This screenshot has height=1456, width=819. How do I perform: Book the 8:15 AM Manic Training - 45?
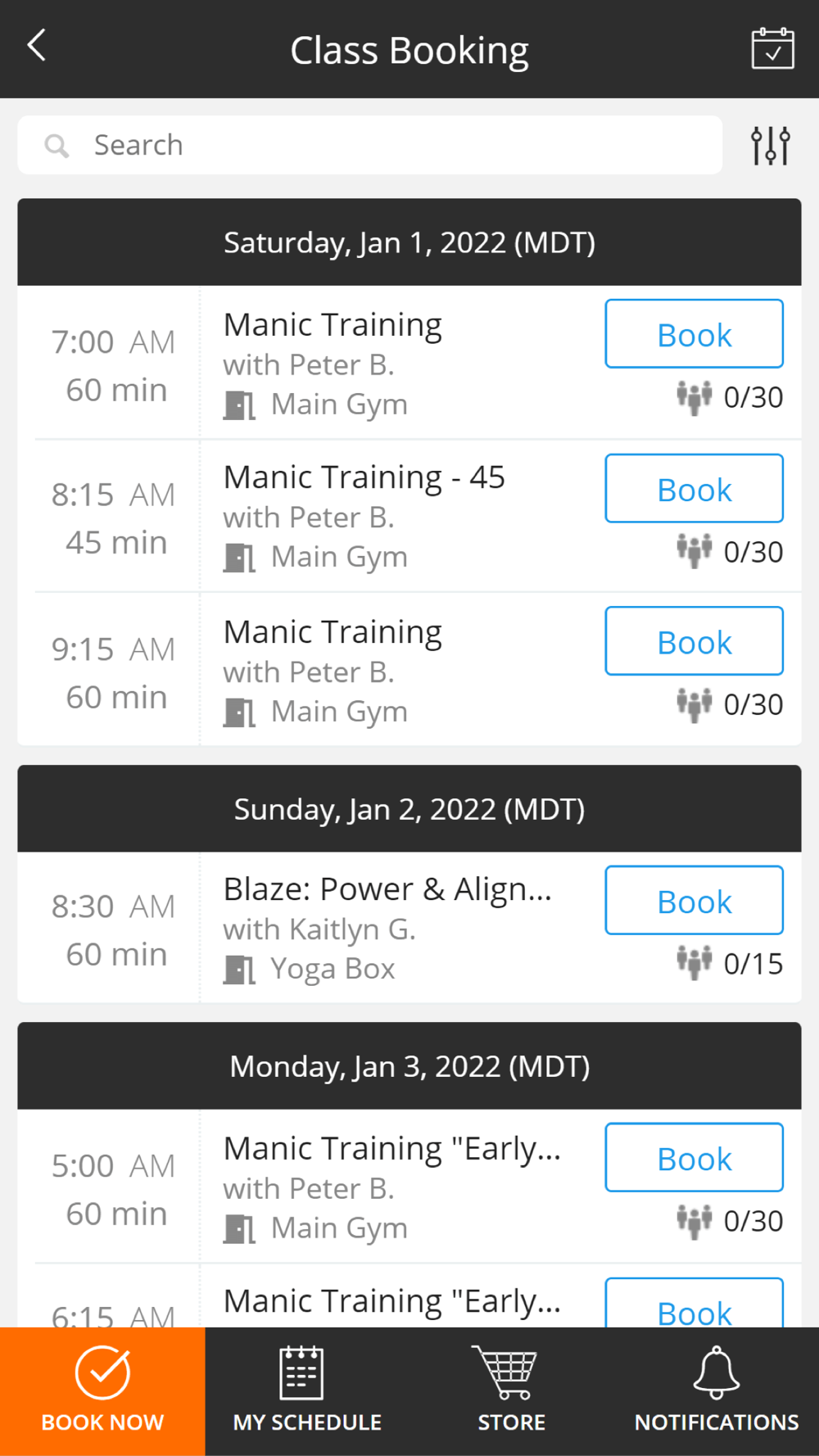[x=694, y=489]
